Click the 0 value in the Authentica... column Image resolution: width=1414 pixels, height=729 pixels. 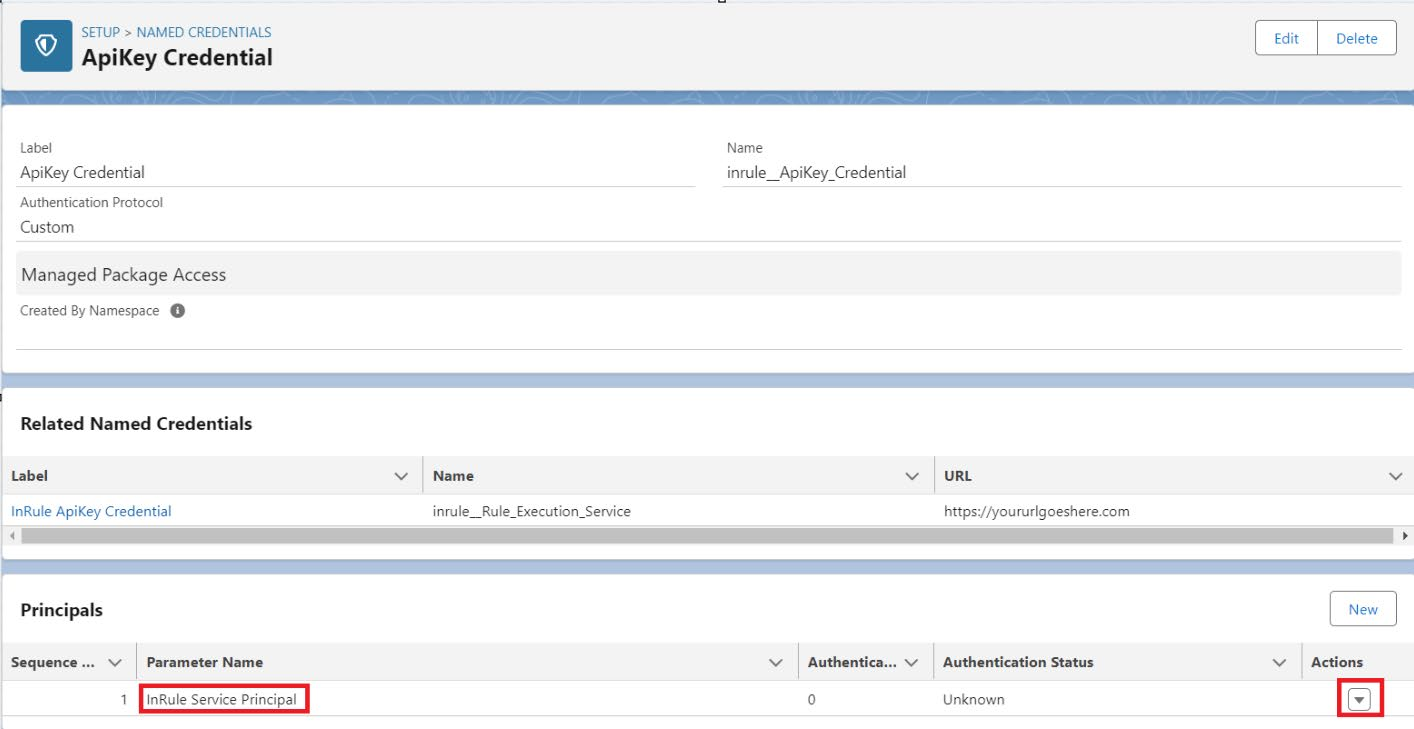(812, 700)
